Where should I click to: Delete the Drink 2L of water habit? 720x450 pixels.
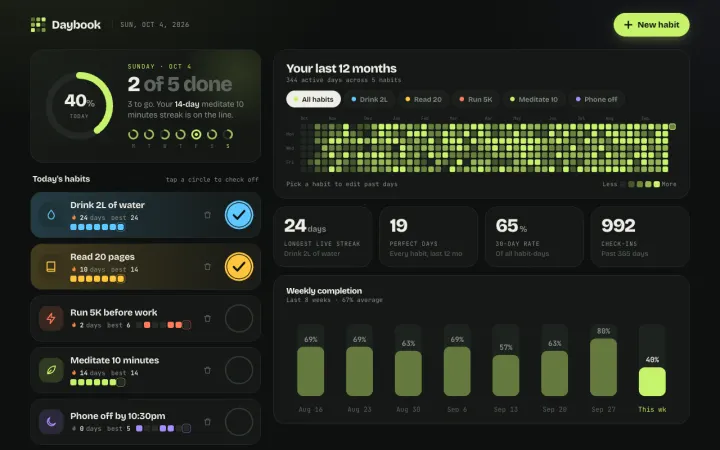(x=208, y=214)
